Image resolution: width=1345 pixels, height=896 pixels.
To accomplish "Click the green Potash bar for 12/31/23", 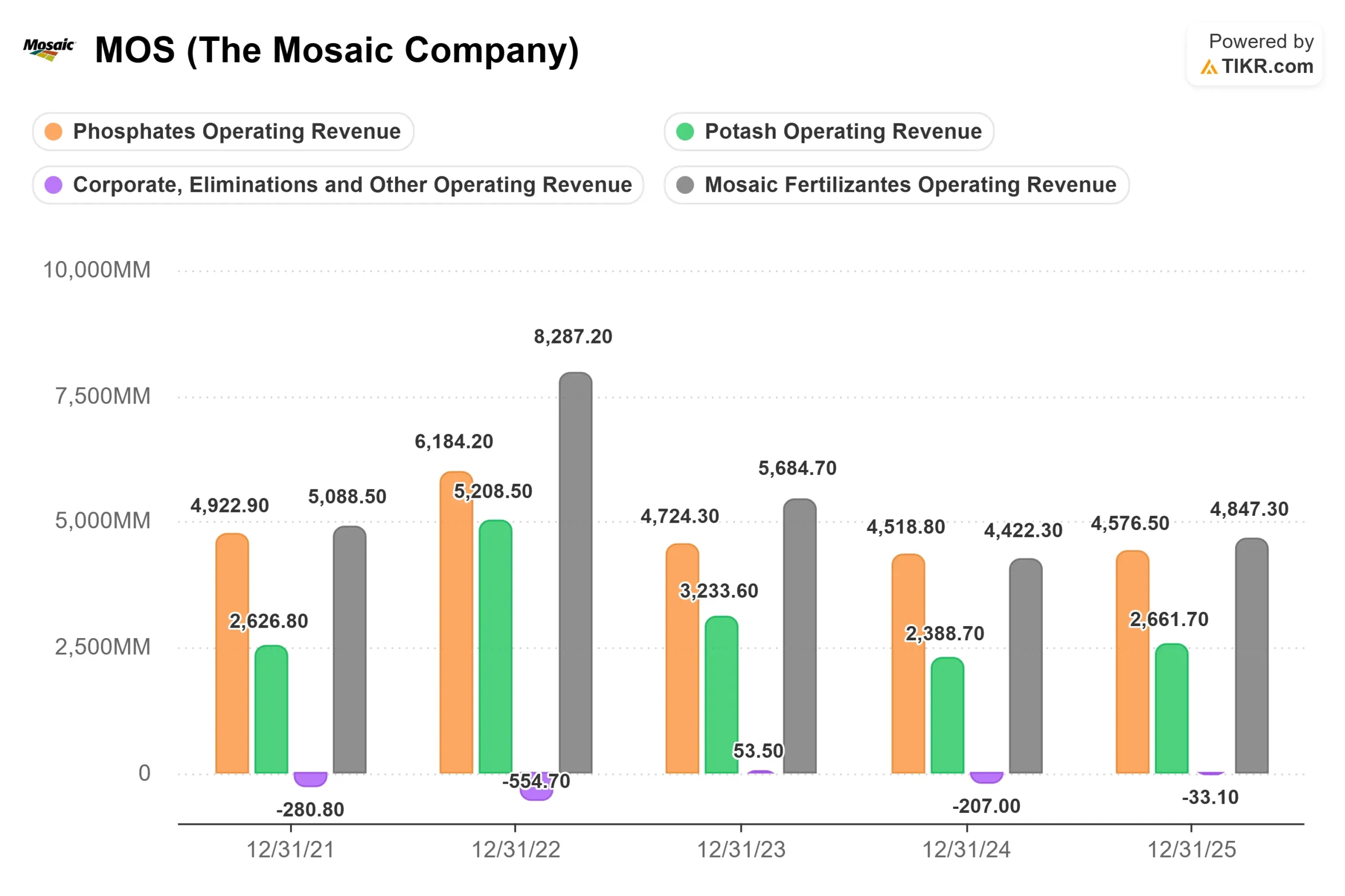I will pyautogui.click(x=721, y=694).
